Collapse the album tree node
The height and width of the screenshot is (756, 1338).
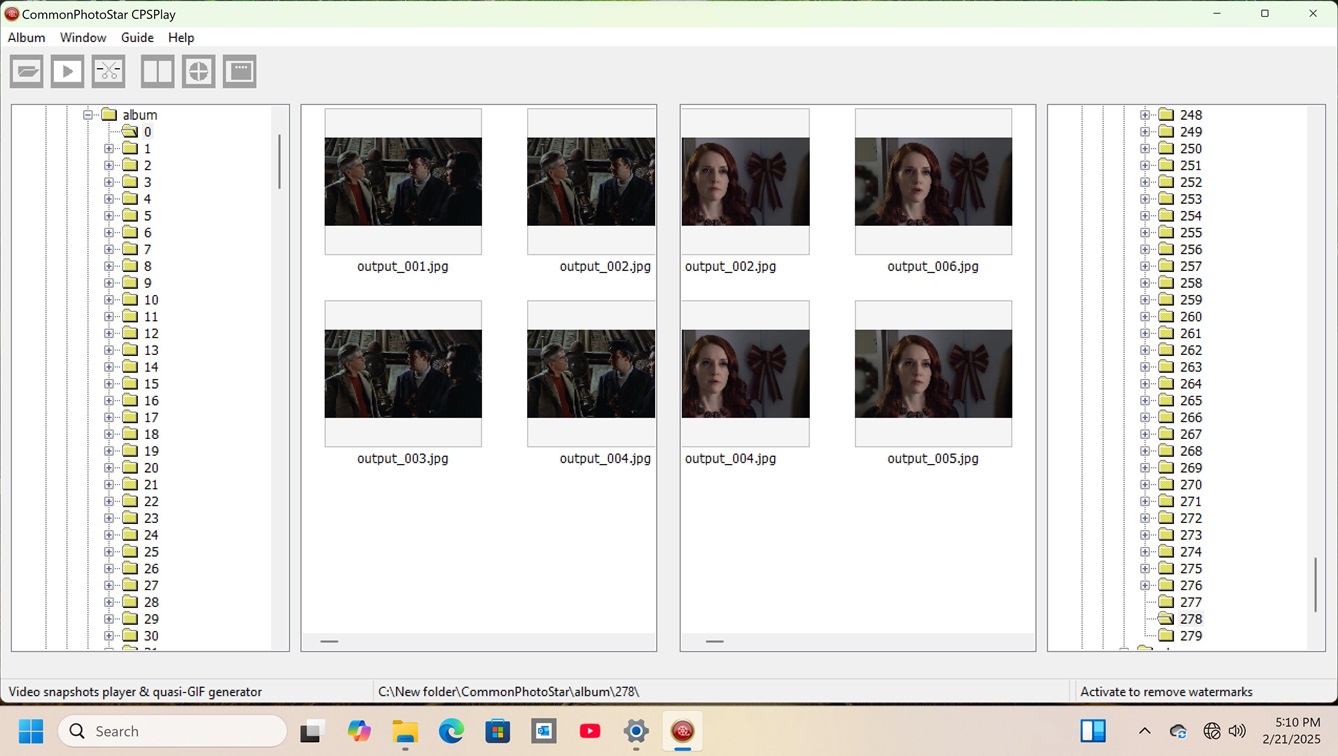(x=88, y=115)
